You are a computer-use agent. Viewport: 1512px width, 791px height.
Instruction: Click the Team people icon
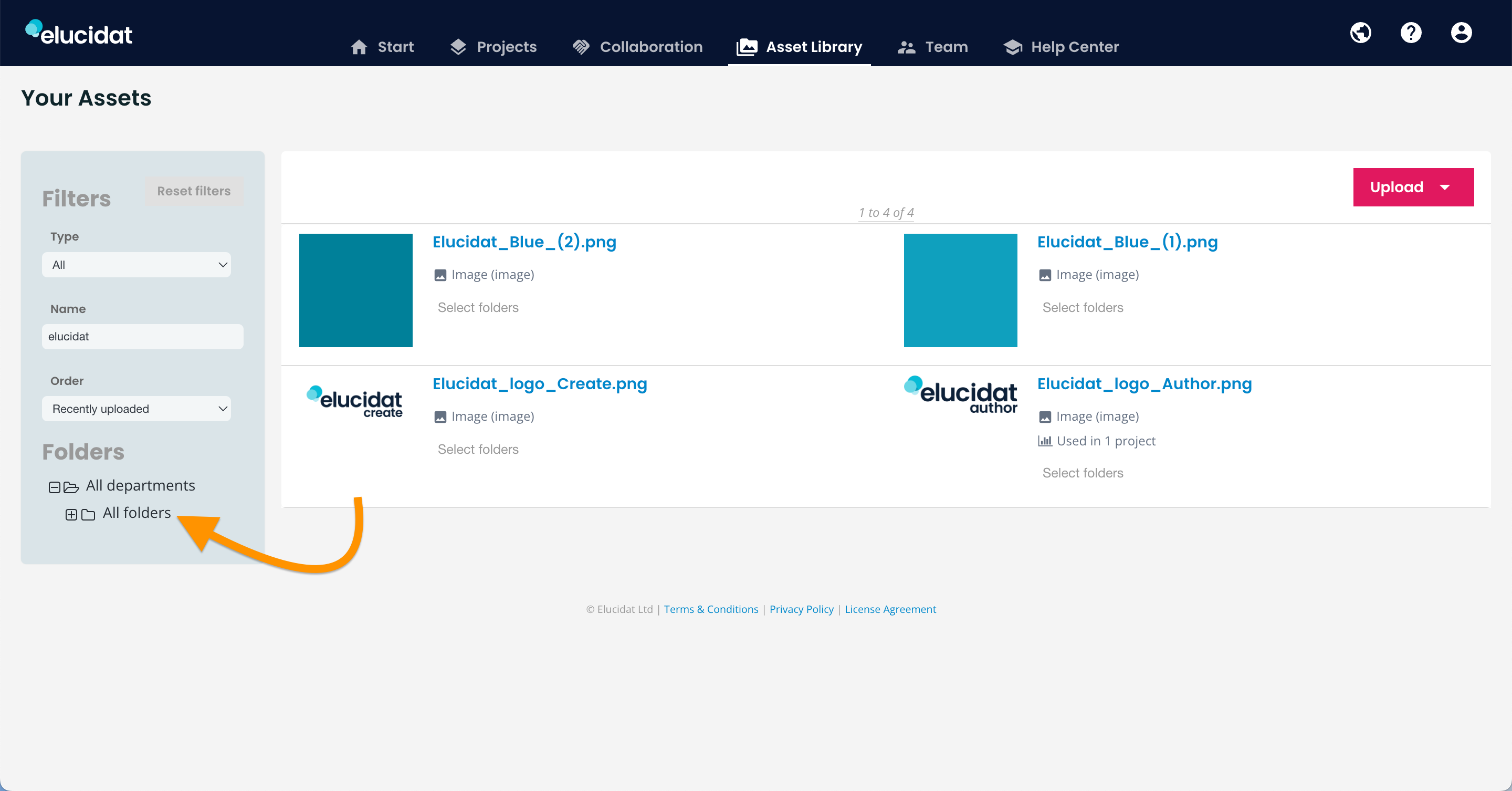click(x=906, y=47)
